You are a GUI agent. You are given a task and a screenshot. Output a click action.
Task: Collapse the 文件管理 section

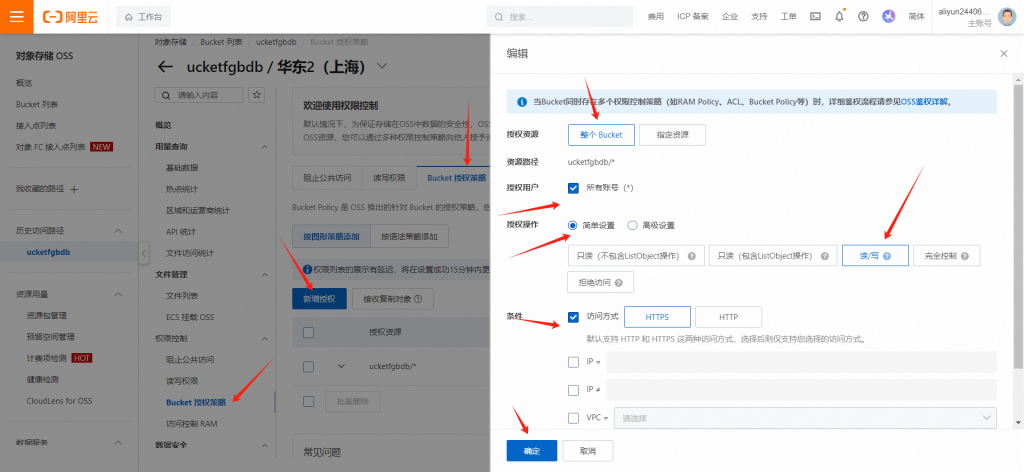264,275
